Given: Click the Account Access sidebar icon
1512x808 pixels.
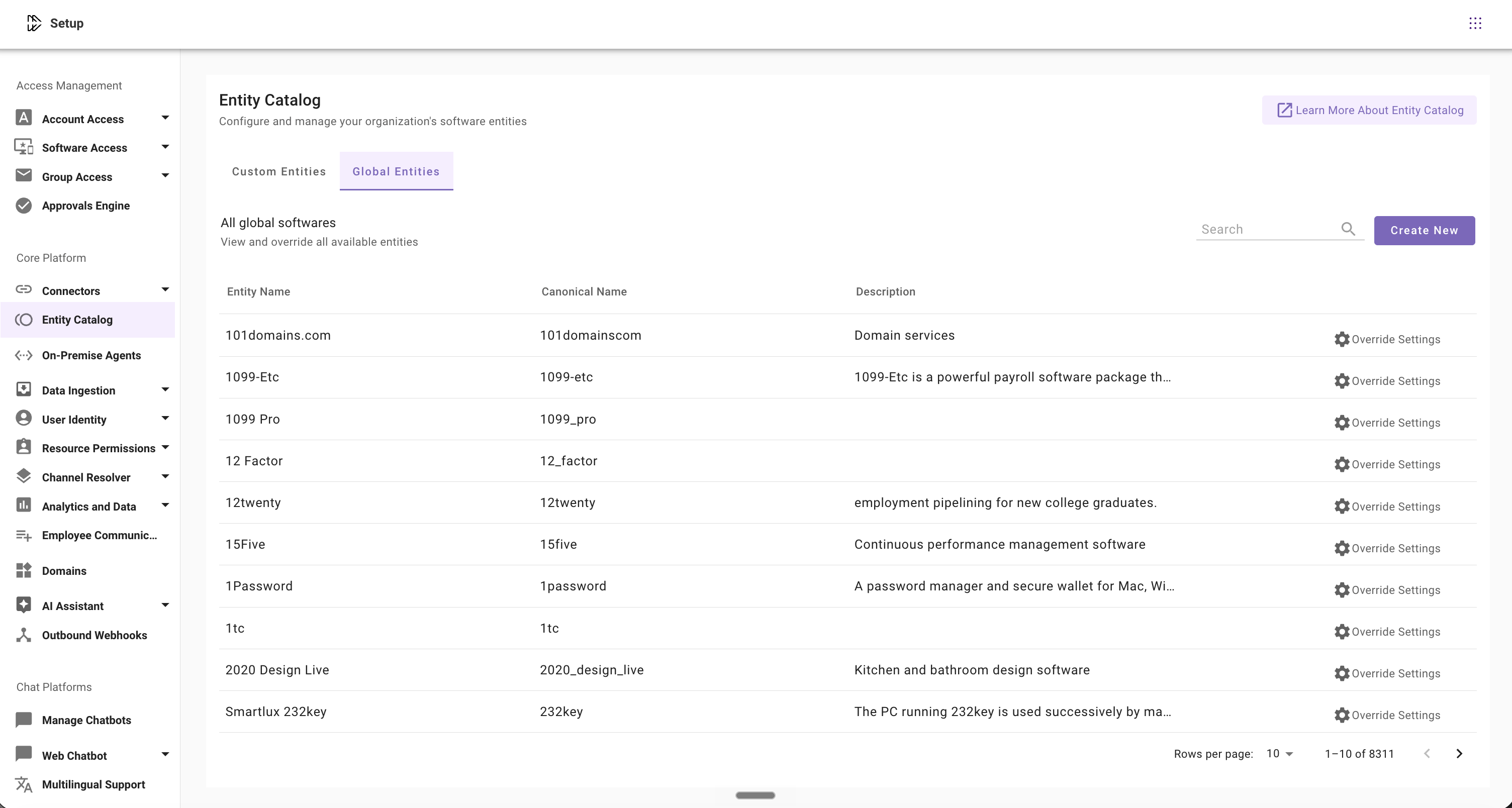Looking at the screenshot, I should [x=24, y=118].
